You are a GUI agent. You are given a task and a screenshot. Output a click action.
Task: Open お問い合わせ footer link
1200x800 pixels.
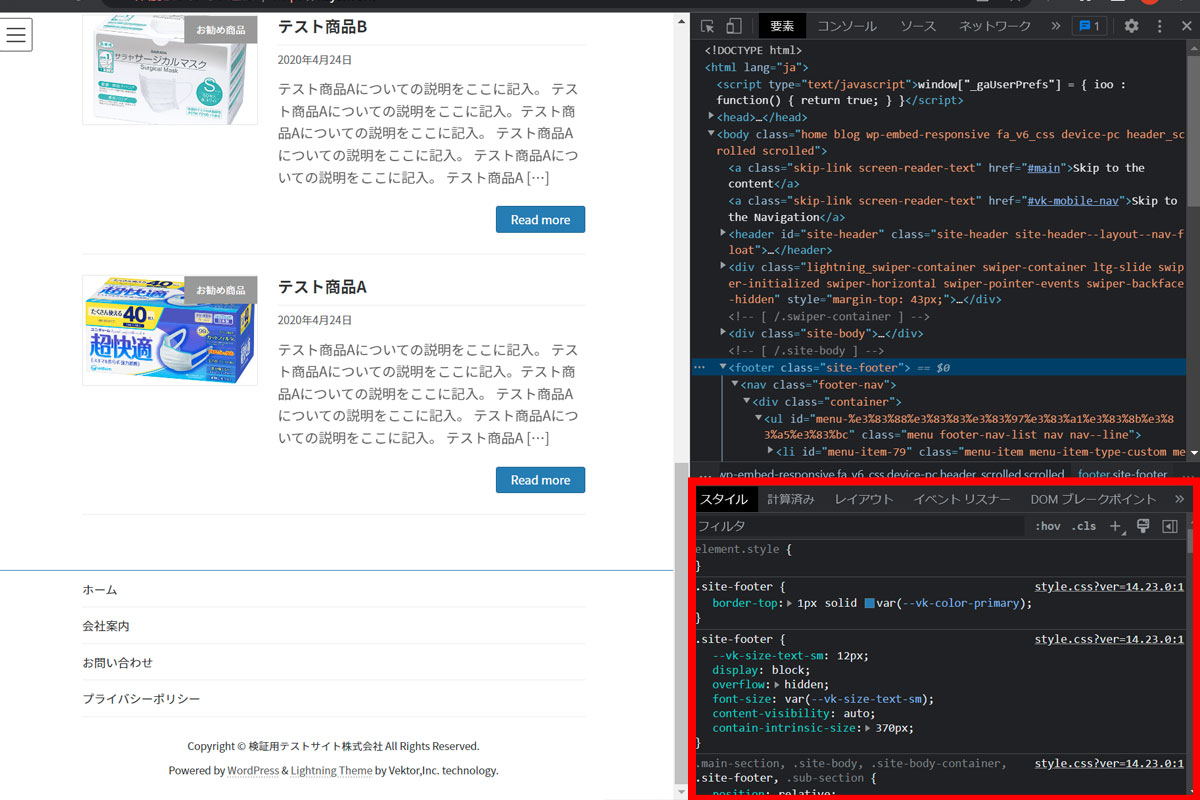[x=118, y=662]
